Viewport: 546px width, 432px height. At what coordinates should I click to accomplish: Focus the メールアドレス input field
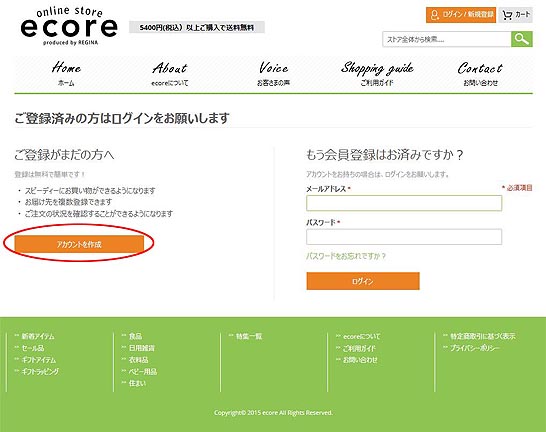coord(404,203)
